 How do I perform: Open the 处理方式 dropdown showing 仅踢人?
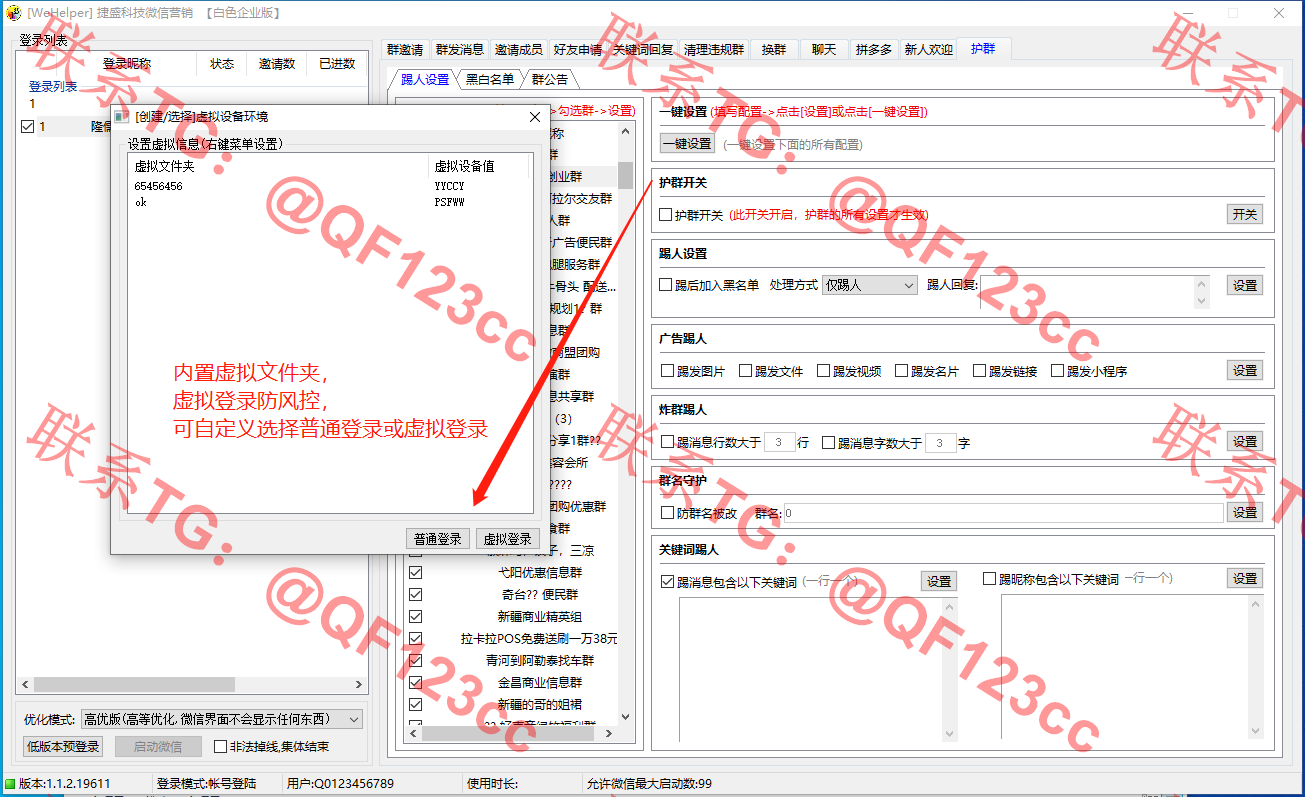[869, 285]
